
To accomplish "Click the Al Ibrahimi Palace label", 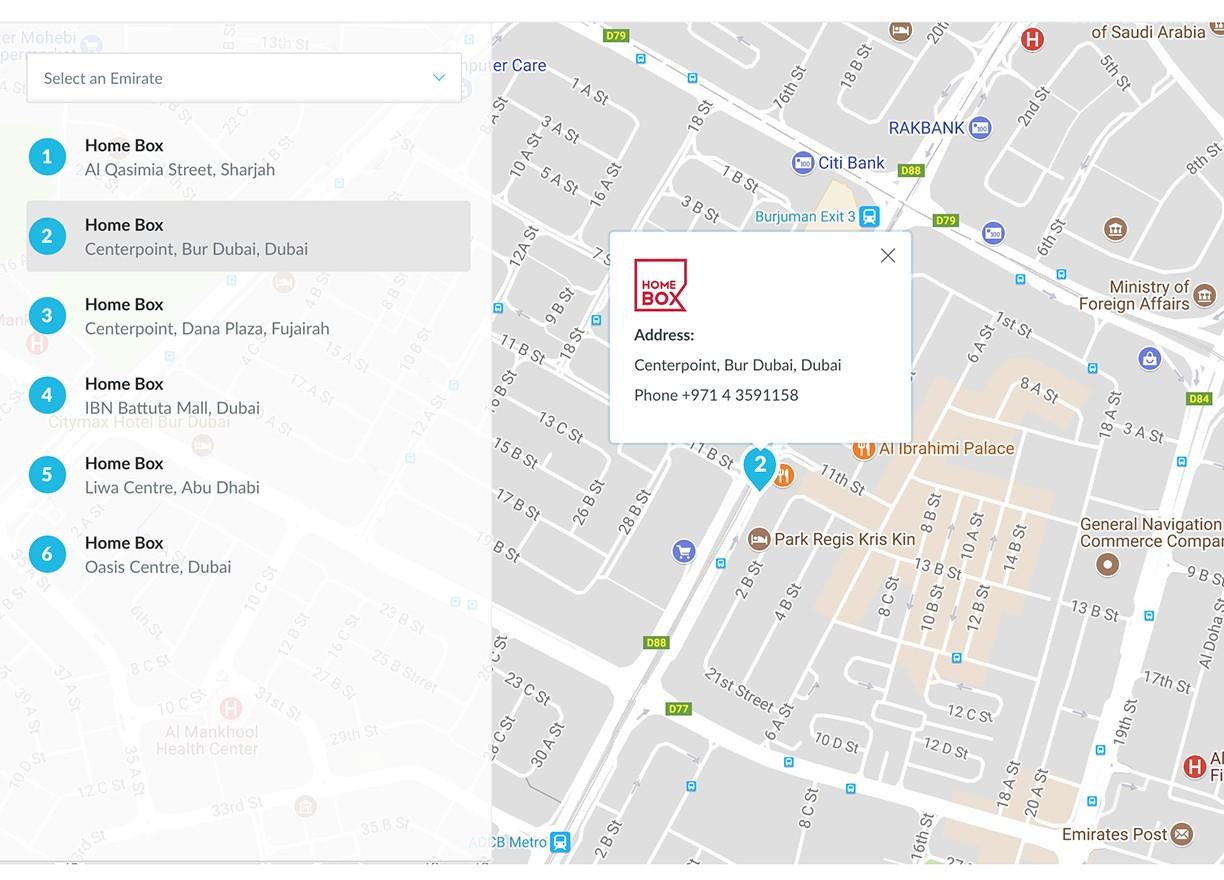I will (947, 448).
